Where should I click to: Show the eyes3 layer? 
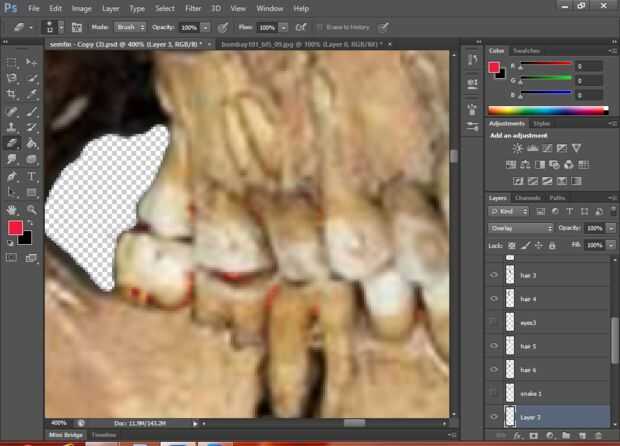point(494,323)
